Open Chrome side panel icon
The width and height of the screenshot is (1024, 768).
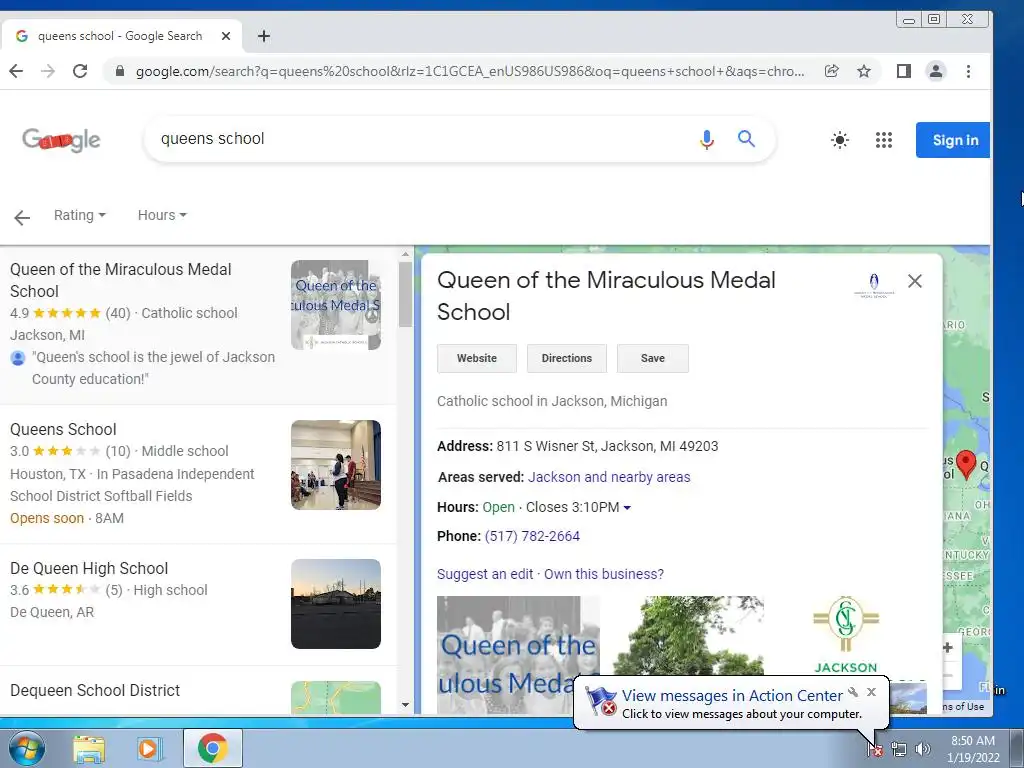coord(904,71)
